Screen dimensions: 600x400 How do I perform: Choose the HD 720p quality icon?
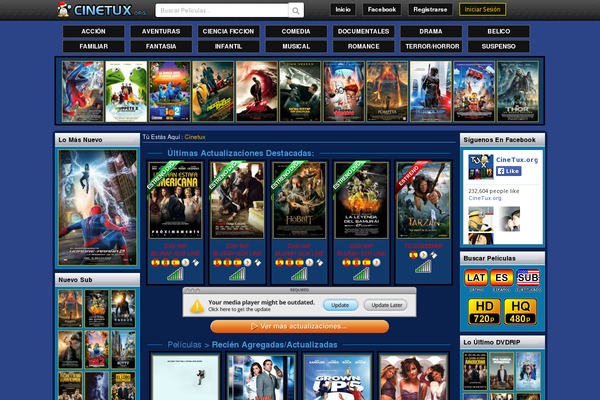point(484,312)
